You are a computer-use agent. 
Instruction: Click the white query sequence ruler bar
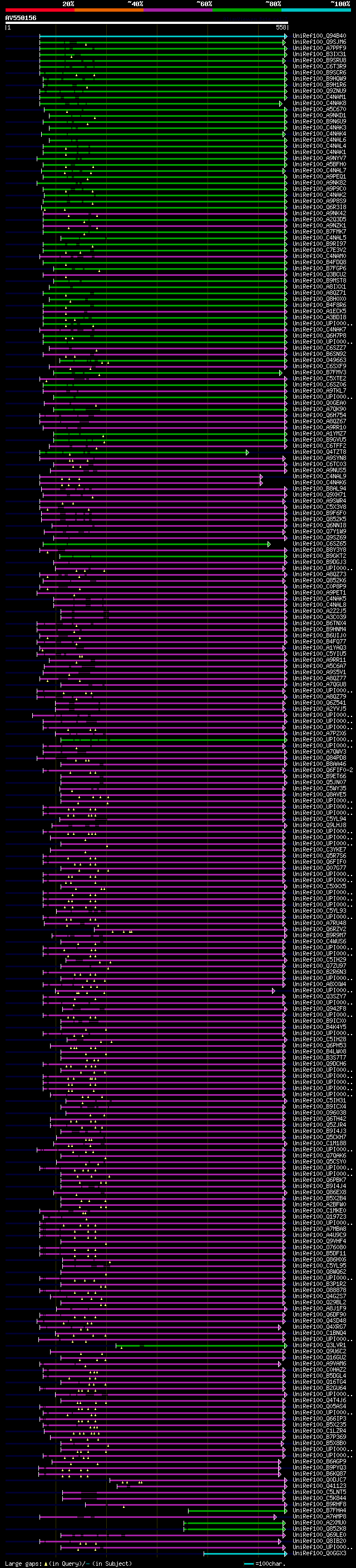(147, 23)
